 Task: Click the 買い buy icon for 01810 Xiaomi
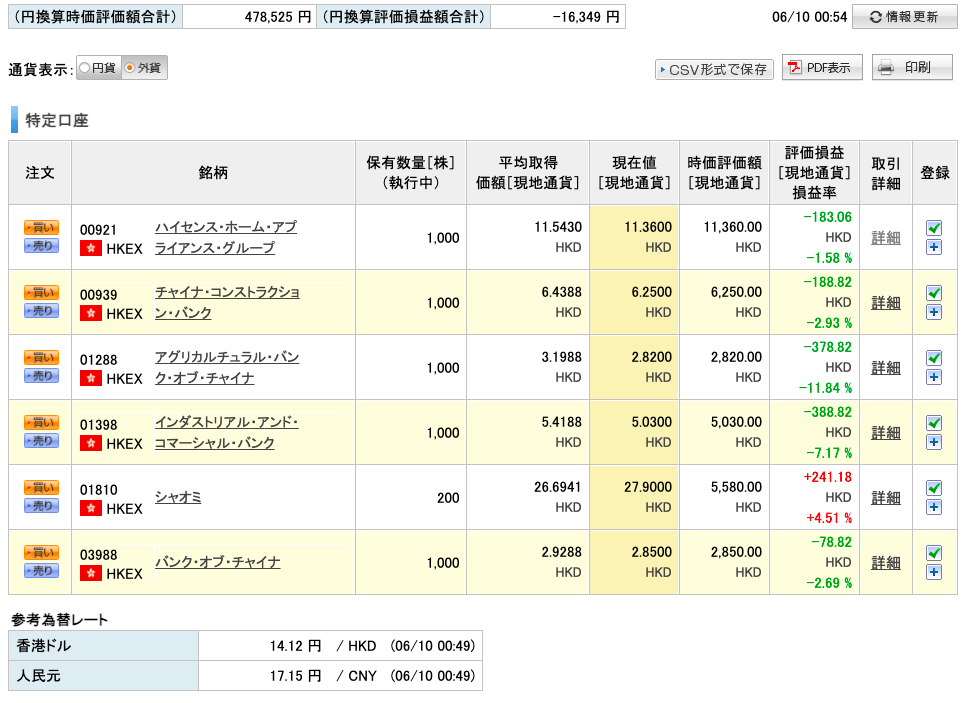point(41,487)
